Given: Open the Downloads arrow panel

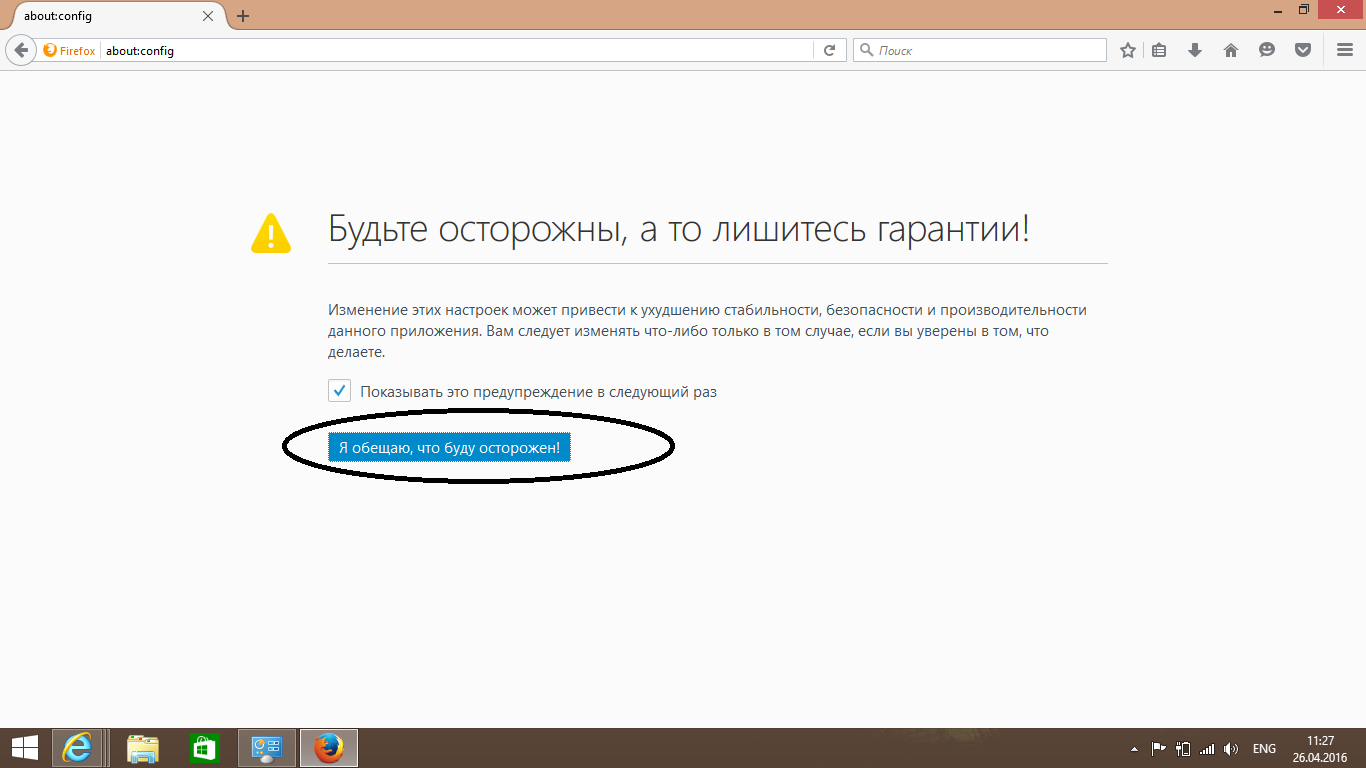Looking at the screenshot, I should pyautogui.click(x=1194, y=50).
